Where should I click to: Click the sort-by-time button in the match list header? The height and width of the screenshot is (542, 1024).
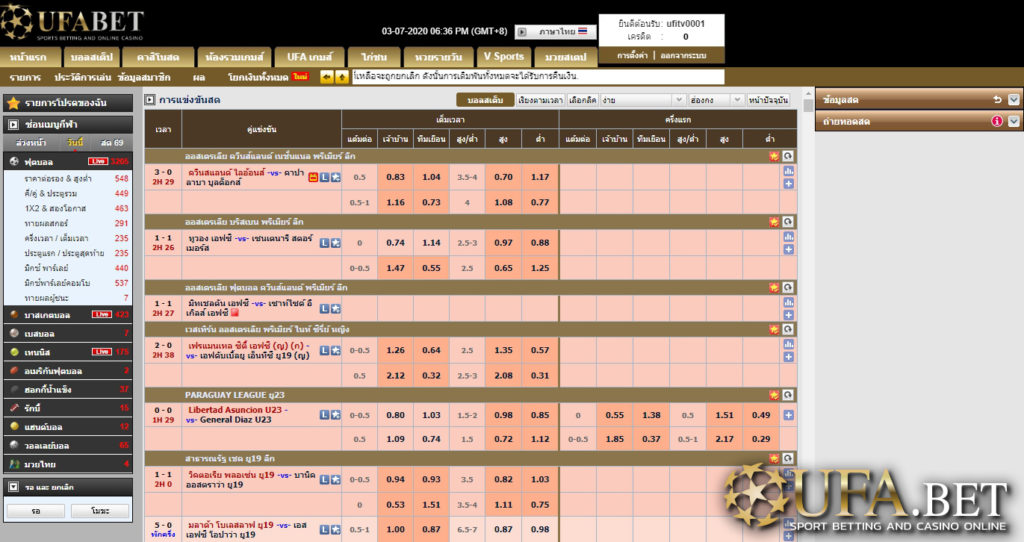tap(540, 100)
